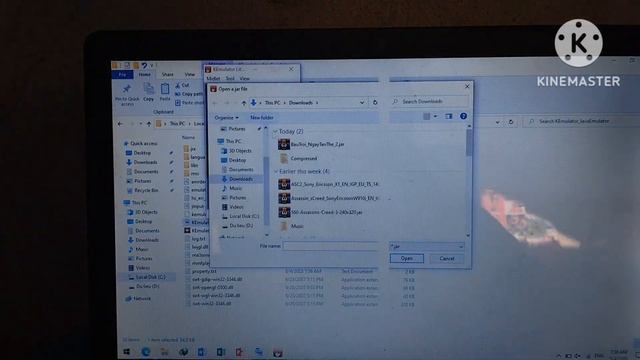Click Copy icon in Explorer ribbon
The width and height of the screenshot is (640, 360).
coord(149,92)
